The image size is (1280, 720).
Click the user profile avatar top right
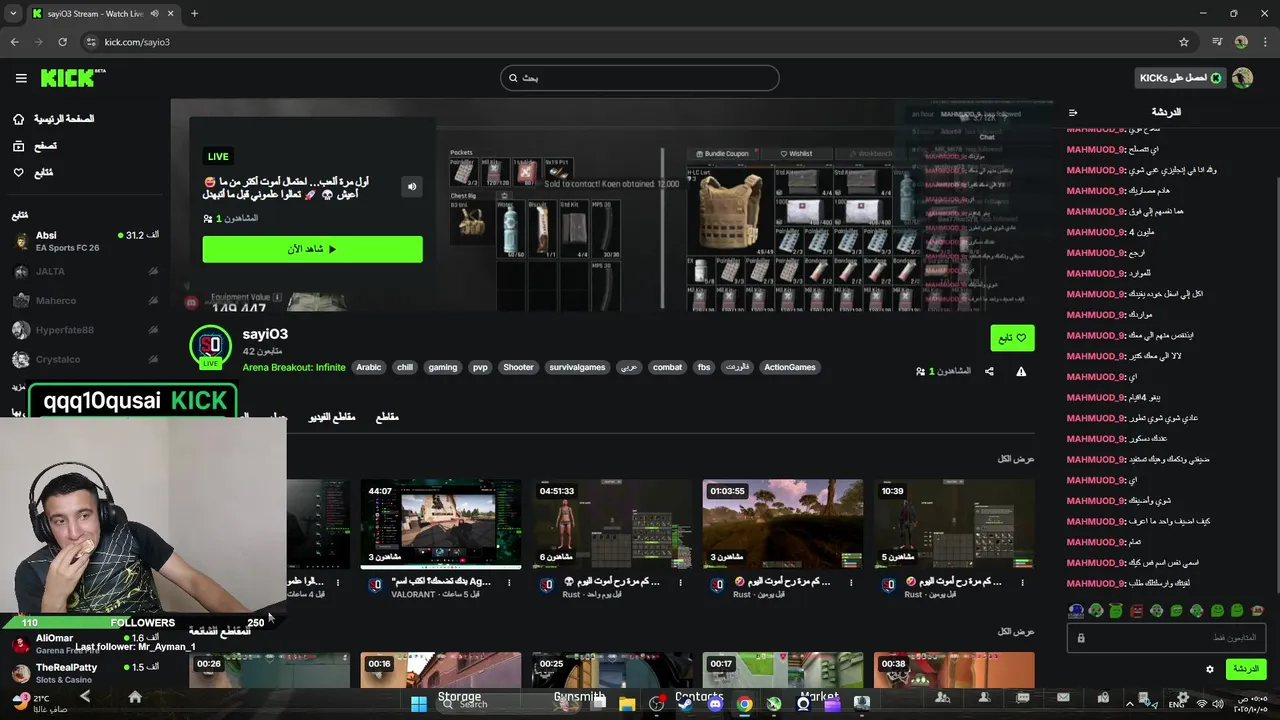tap(1242, 78)
